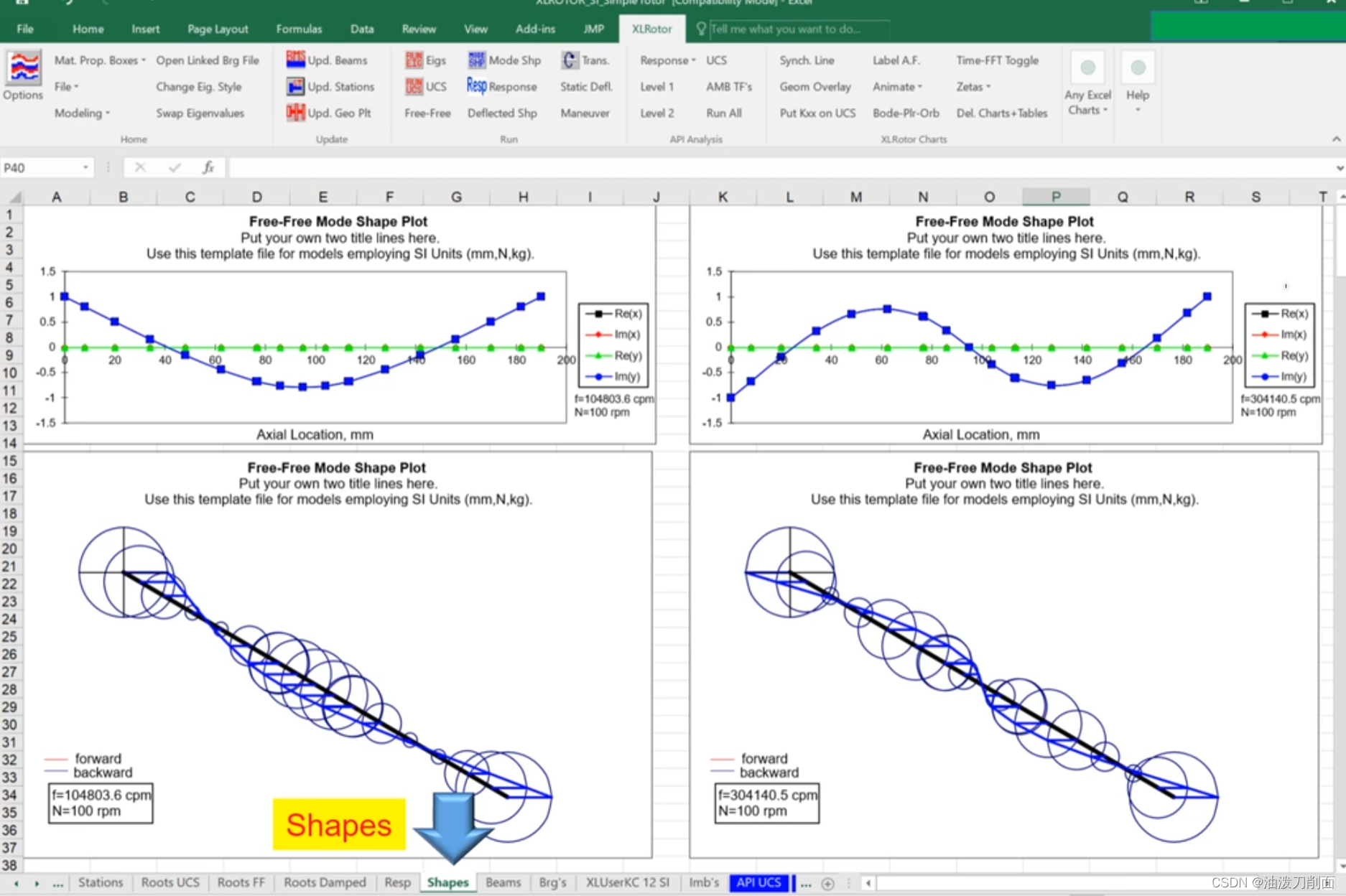Click the Upd. Geo Plt icon
Screen dimensions: 1346x896
[295, 113]
